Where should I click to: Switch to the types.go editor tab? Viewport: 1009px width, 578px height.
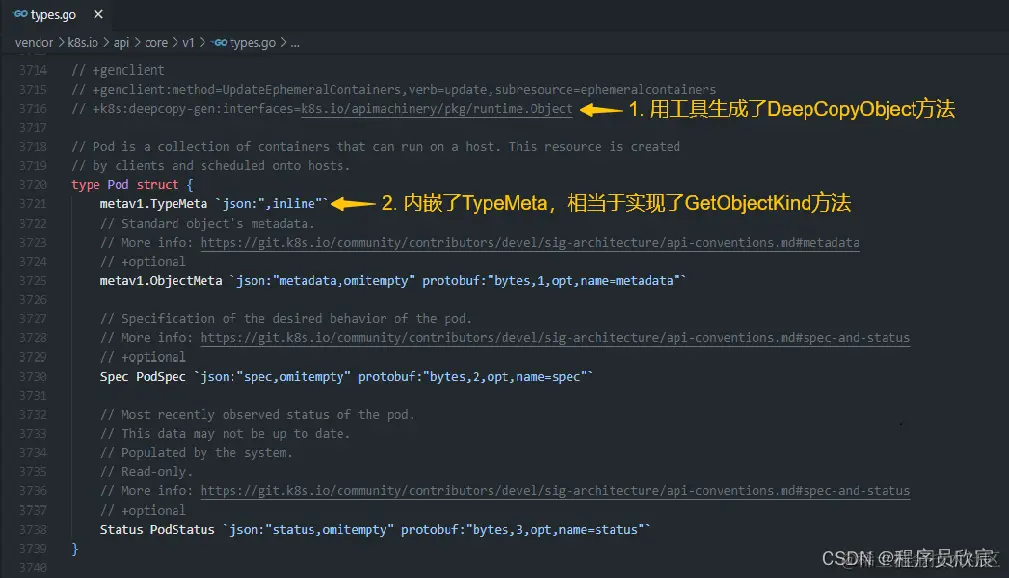click(54, 14)
